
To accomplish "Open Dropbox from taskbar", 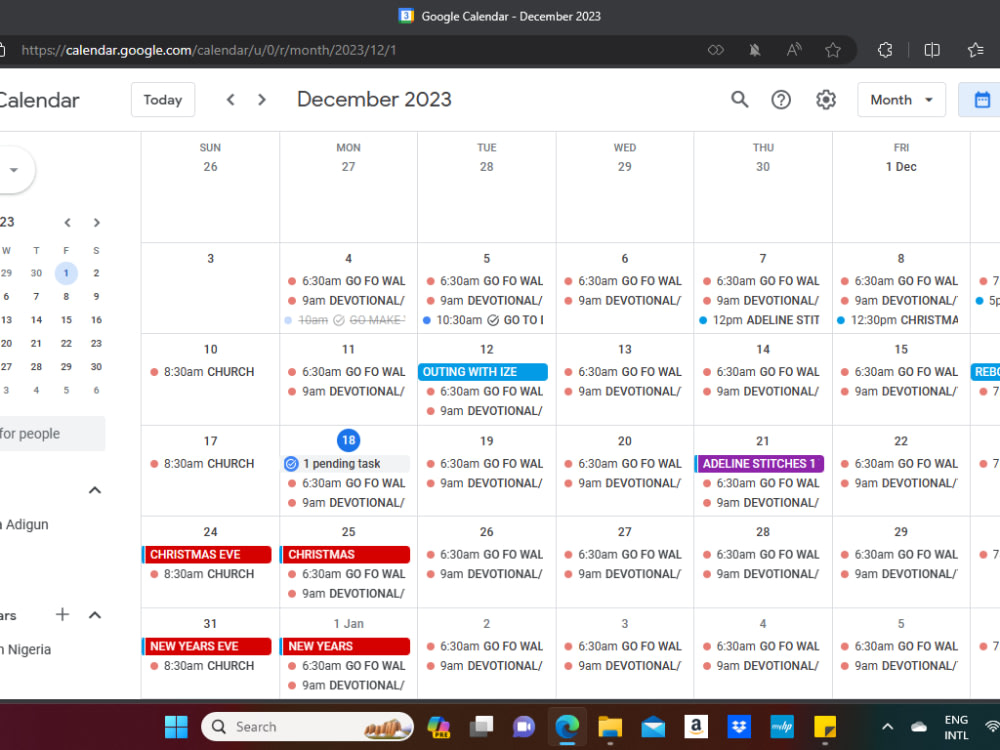I will [739, 726].
